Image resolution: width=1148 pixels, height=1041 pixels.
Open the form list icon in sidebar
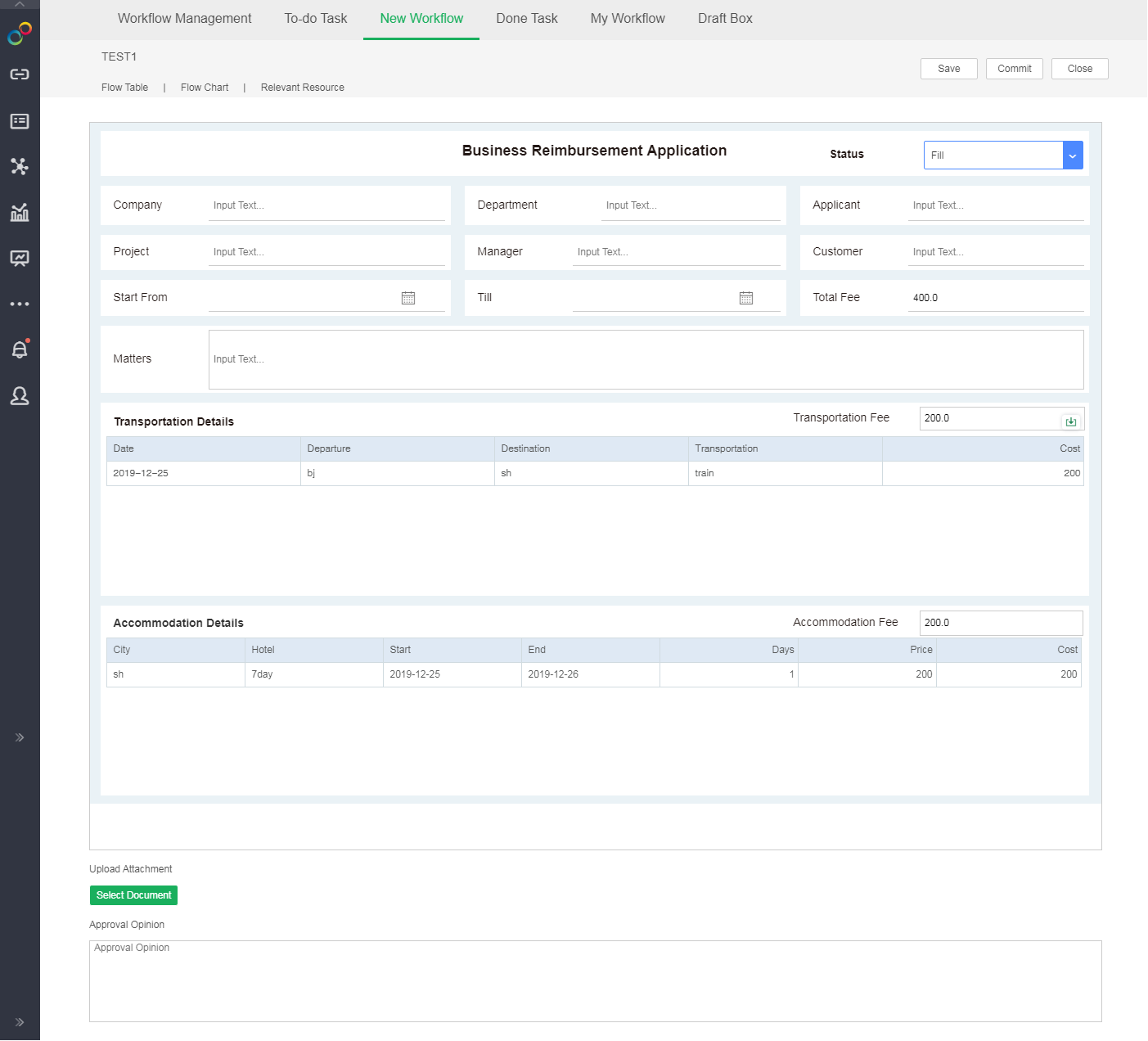[20, 121]
